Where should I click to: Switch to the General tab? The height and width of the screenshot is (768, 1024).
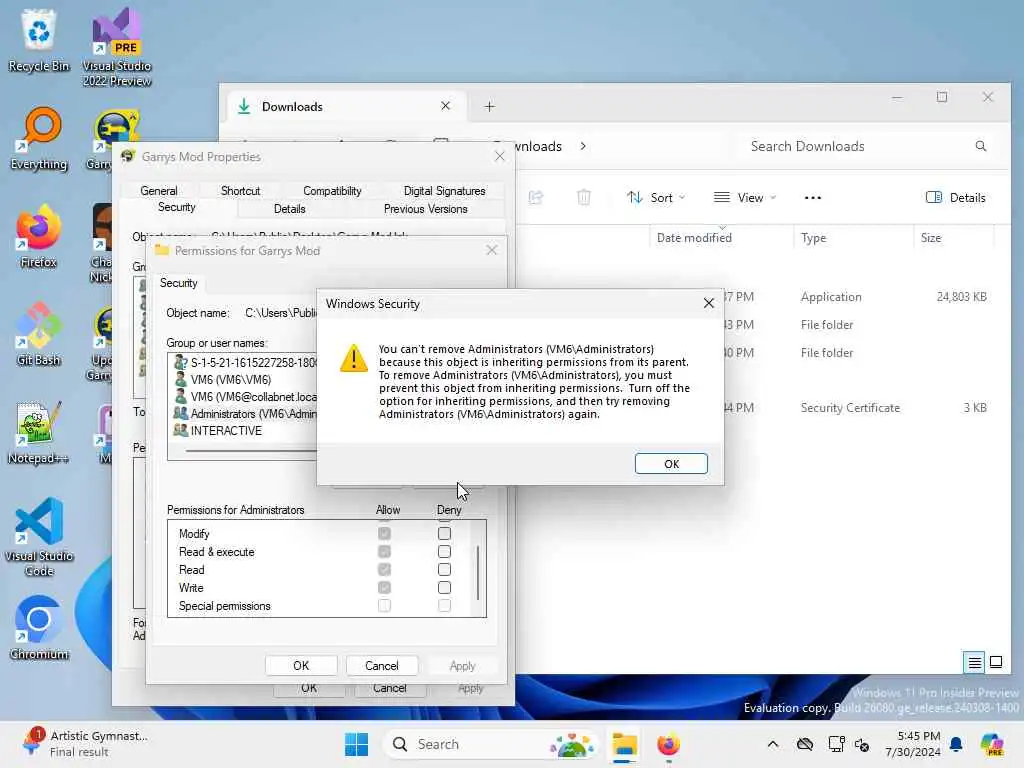[x=159, y=191]
